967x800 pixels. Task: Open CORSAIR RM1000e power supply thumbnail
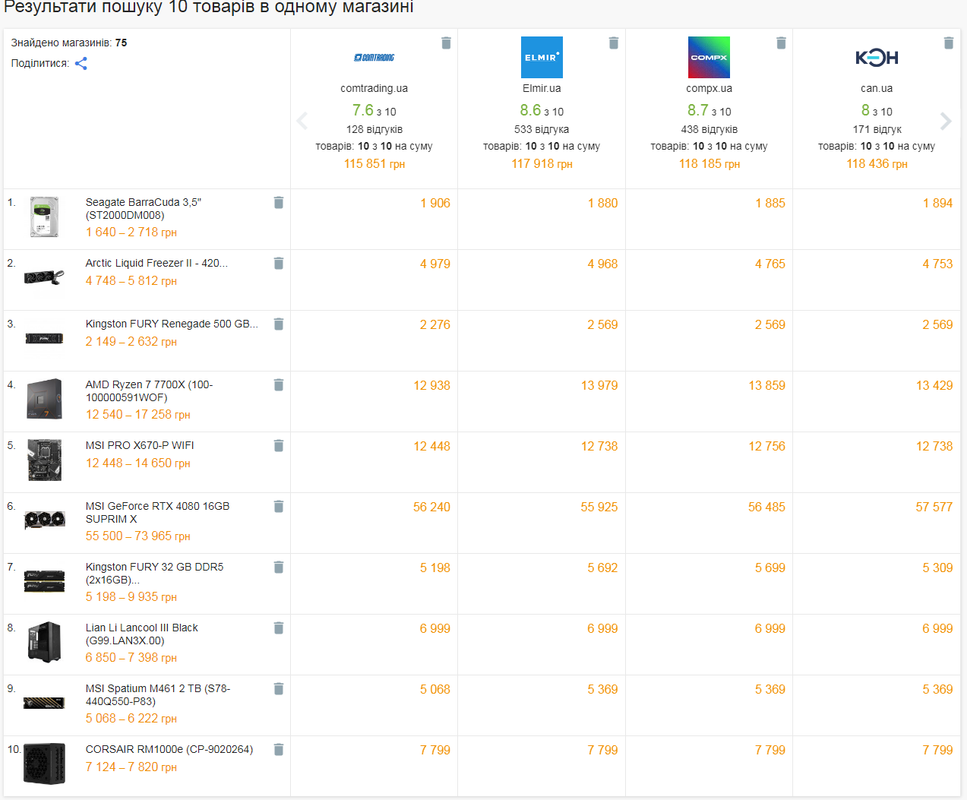tap(44, 764)
